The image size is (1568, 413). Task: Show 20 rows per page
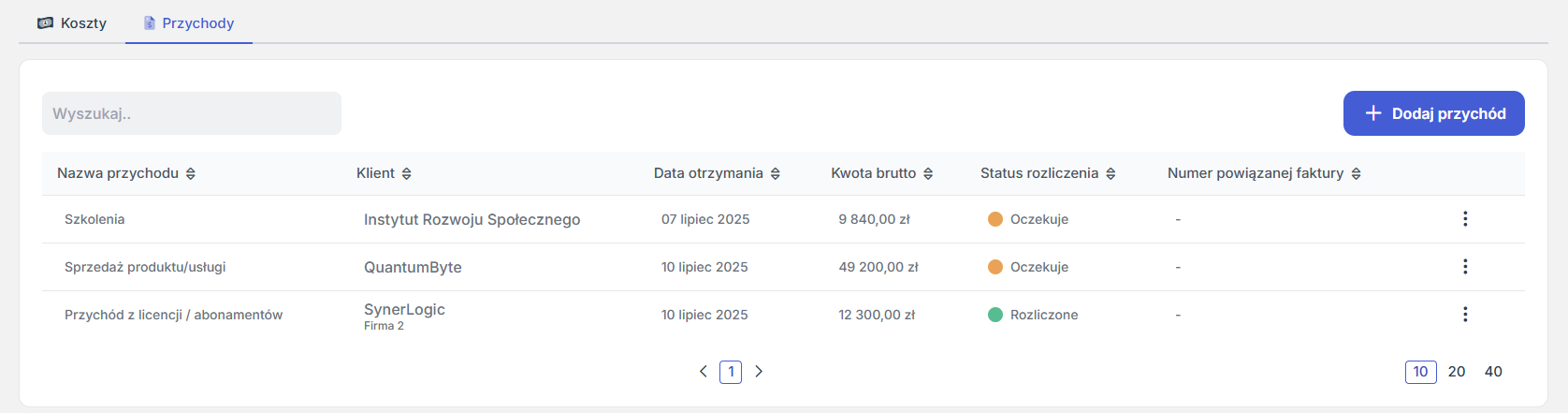(x=1457, y=372)
